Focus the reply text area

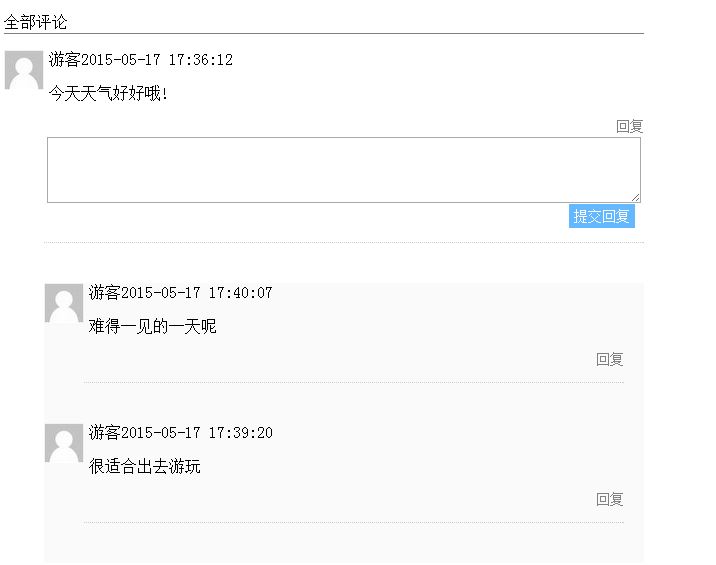(343, 170)
